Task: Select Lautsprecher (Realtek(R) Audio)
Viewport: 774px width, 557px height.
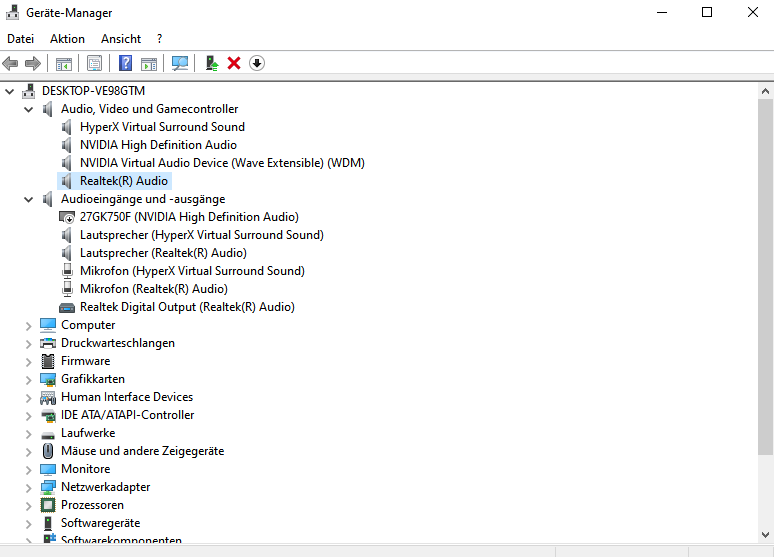Action: click(x=163, y=253)
